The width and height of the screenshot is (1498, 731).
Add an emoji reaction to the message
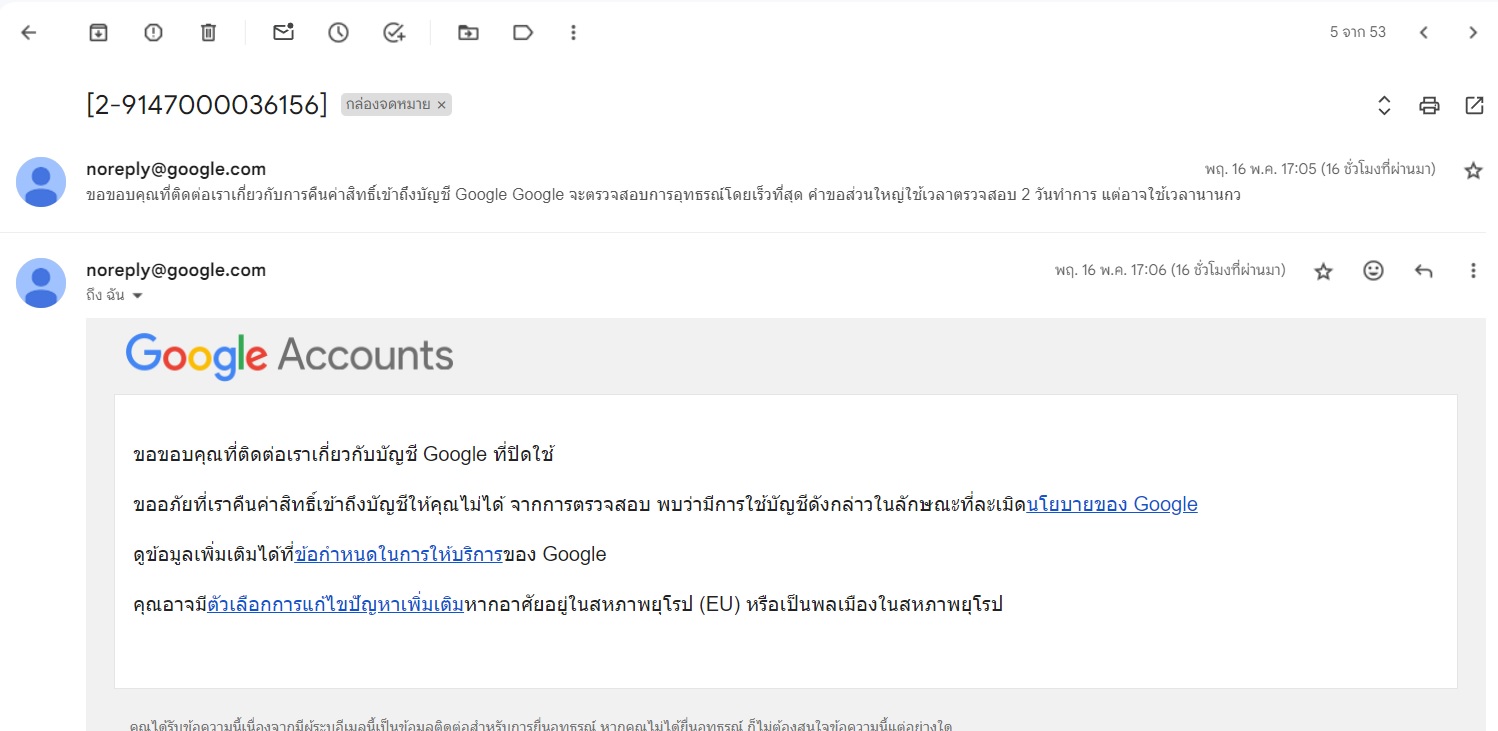[1373, 270]
